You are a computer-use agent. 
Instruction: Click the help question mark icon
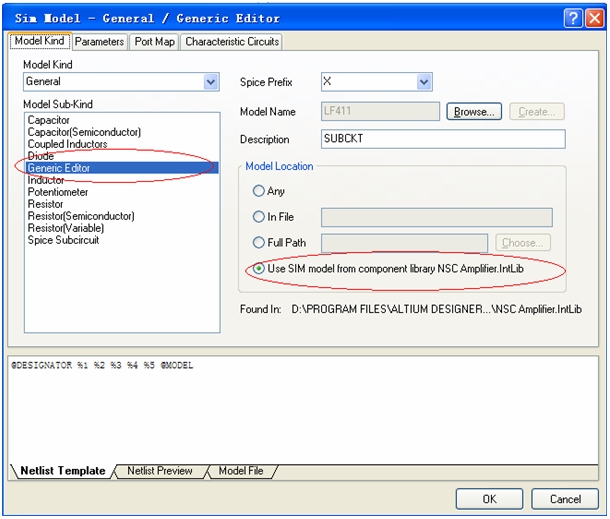573,18
